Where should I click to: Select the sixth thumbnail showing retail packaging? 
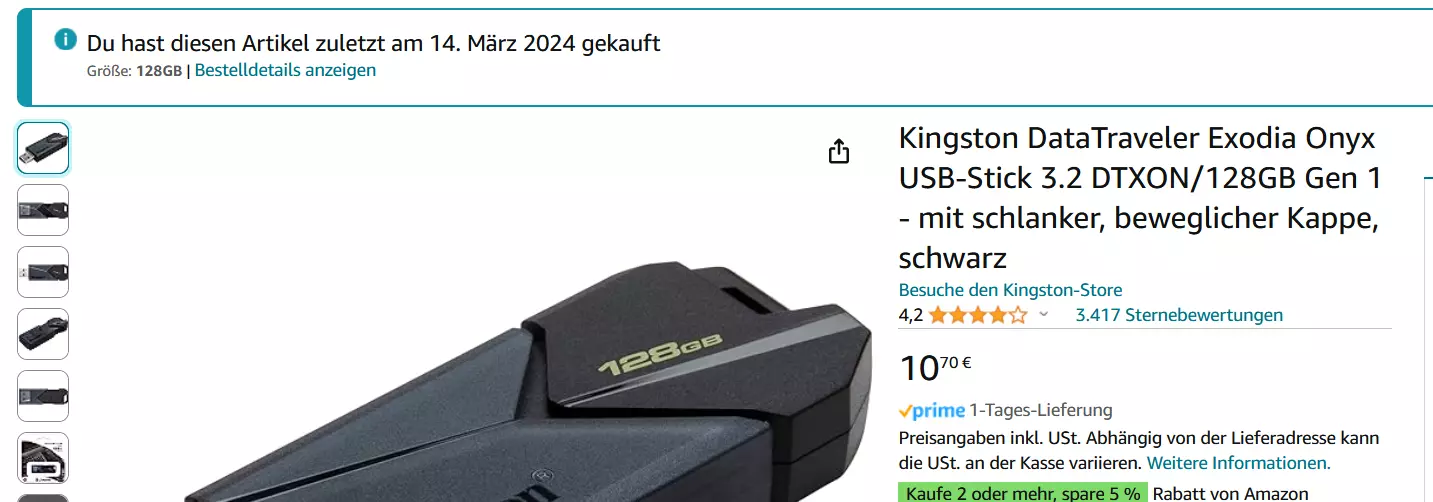pos(43,458)
